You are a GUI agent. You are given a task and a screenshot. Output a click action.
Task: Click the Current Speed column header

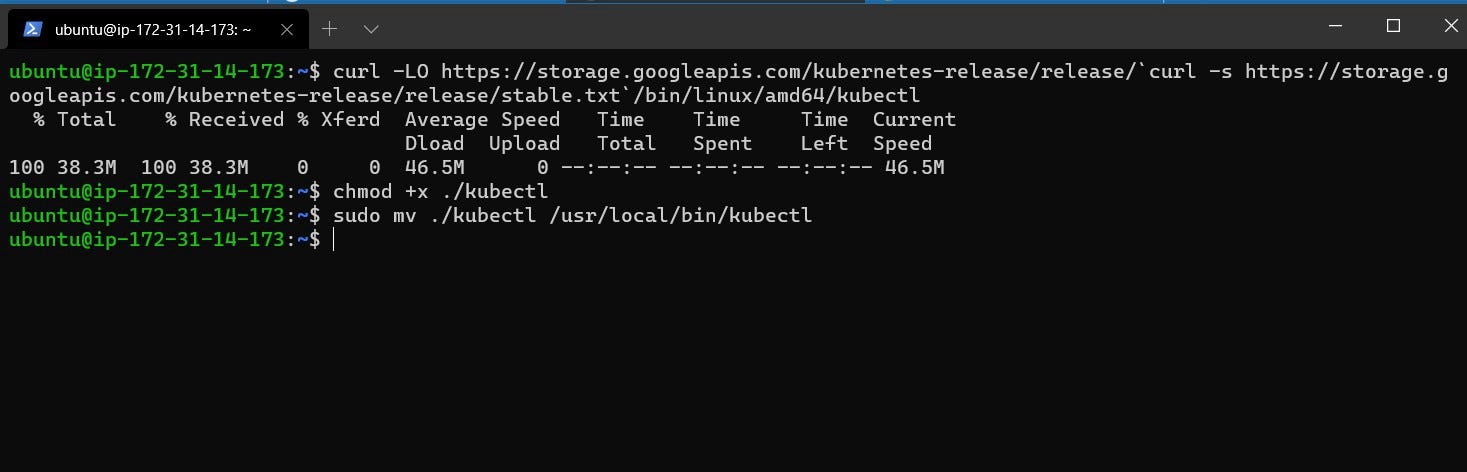point(914,132)
